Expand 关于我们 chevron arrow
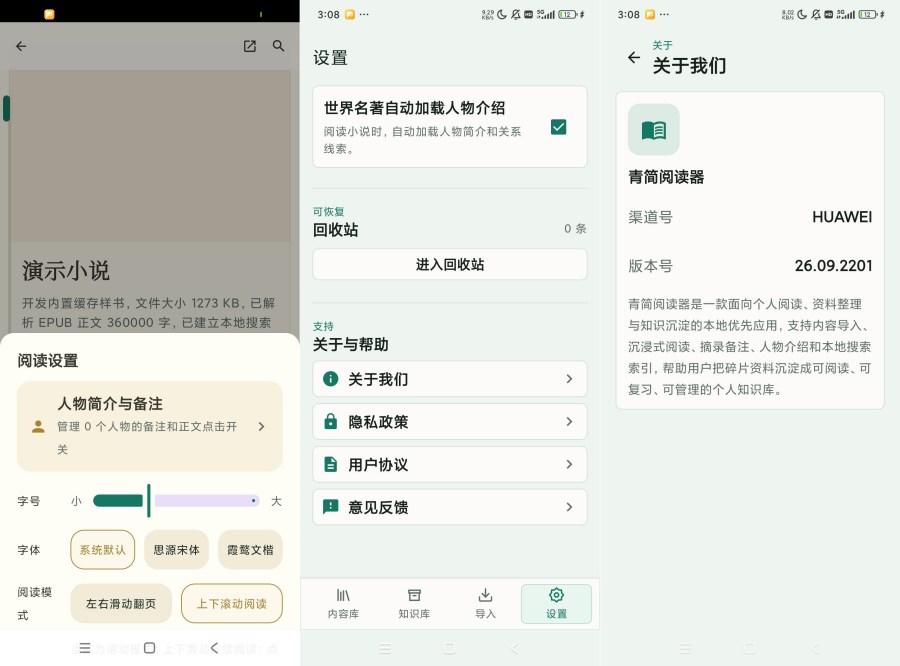Screen dimensions: 900x666 [569, 379]
